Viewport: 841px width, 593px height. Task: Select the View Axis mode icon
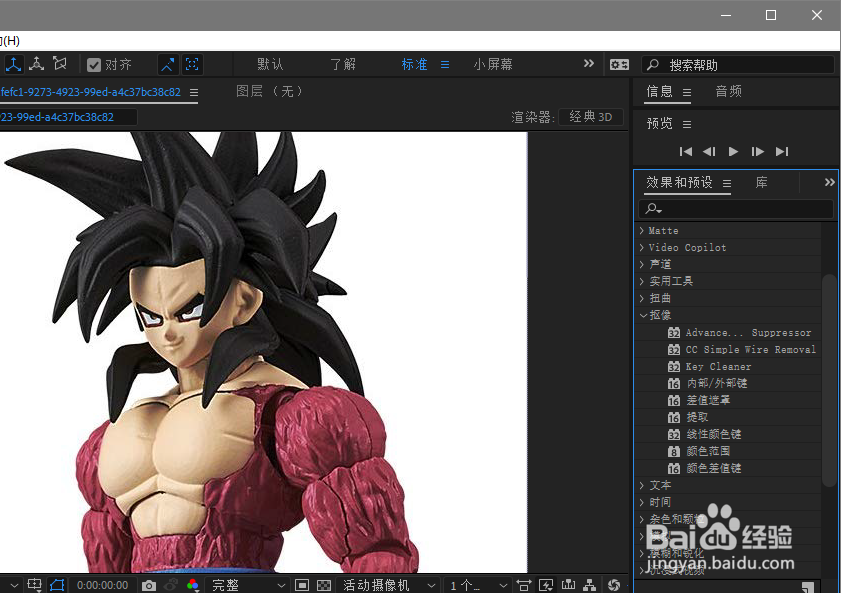click(x=60, y=64)
